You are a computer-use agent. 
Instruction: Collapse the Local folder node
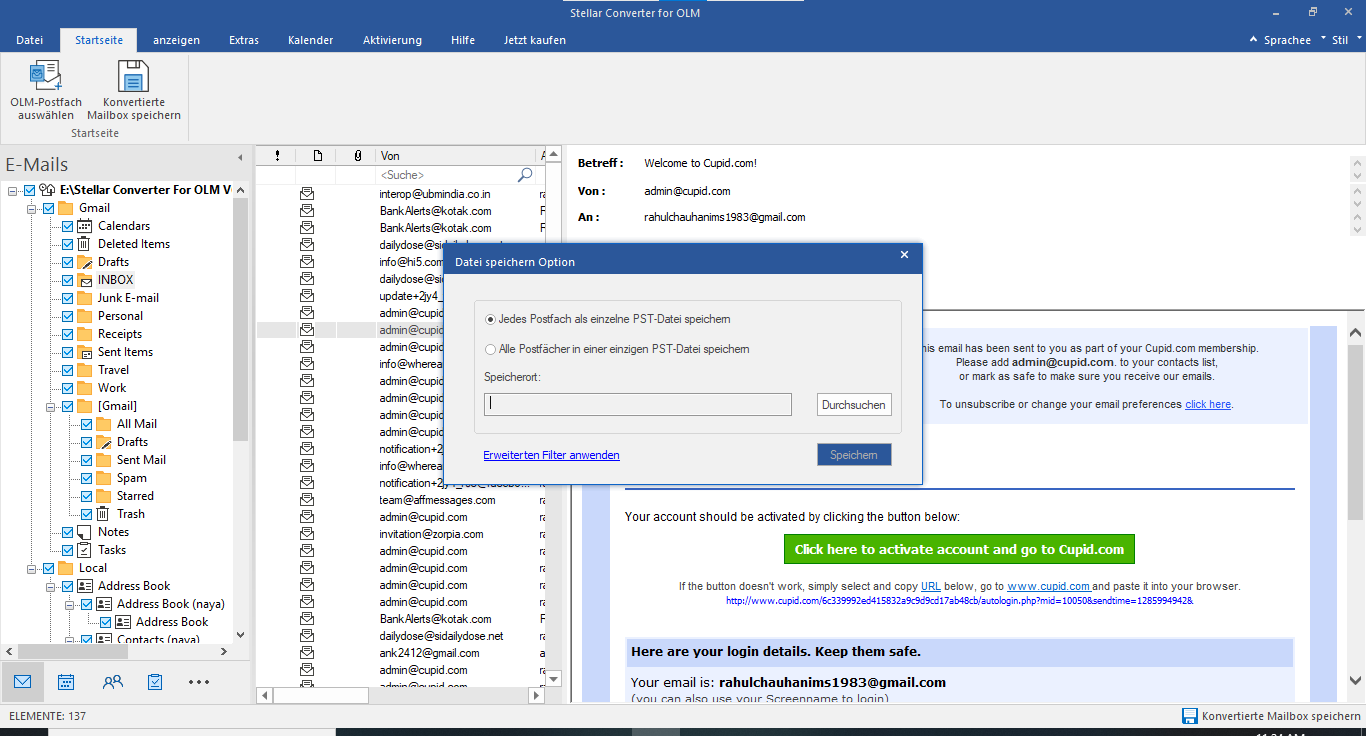point(32,568)
